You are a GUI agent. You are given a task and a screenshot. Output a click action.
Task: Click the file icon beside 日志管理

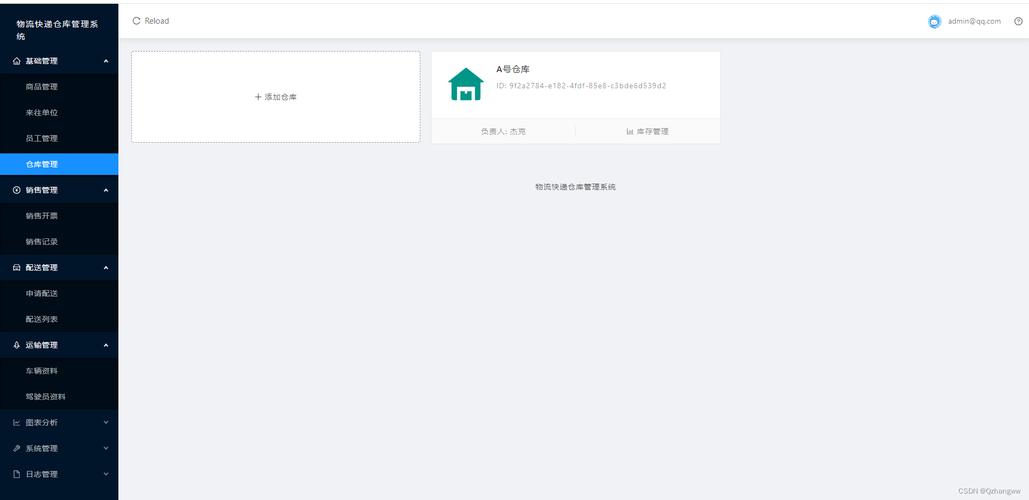click(x=17, y=474)
